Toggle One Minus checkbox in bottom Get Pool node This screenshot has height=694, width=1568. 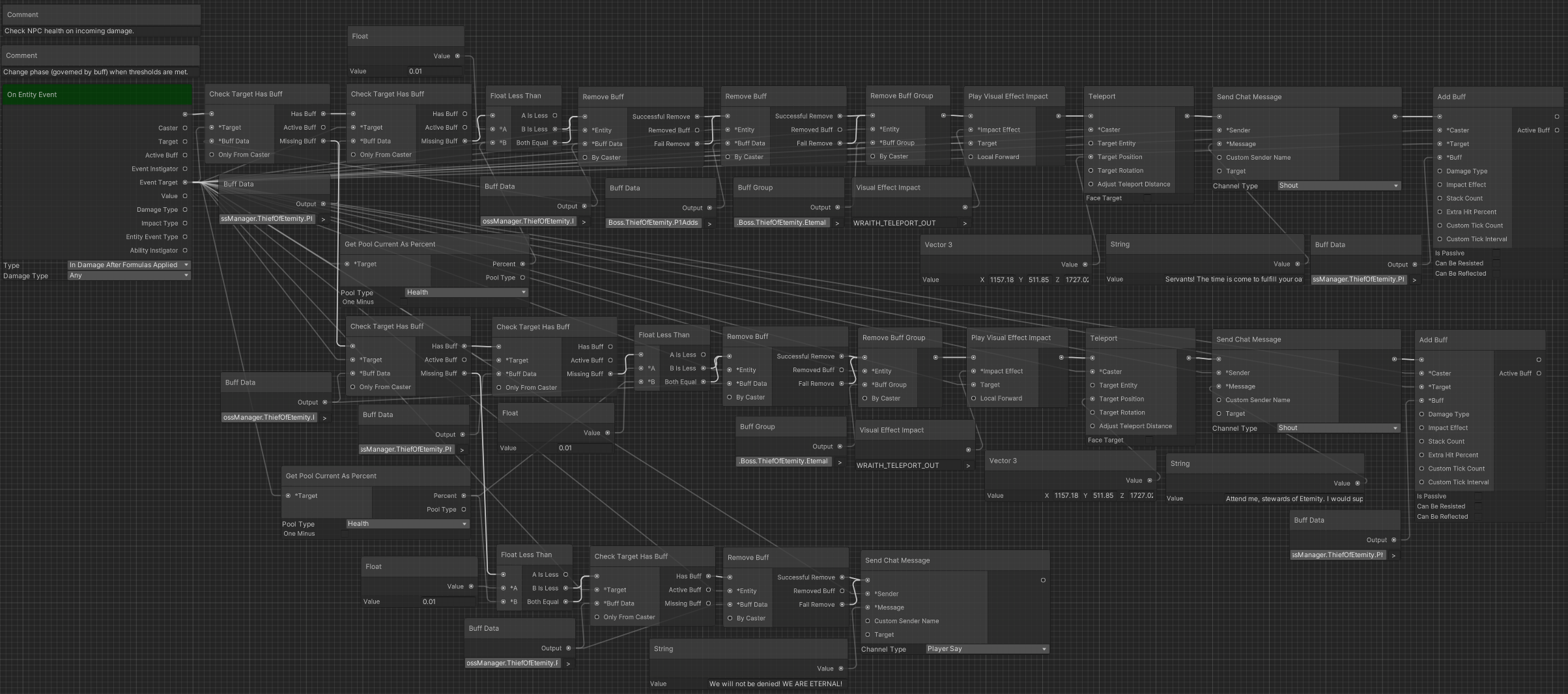pos(345,534)
